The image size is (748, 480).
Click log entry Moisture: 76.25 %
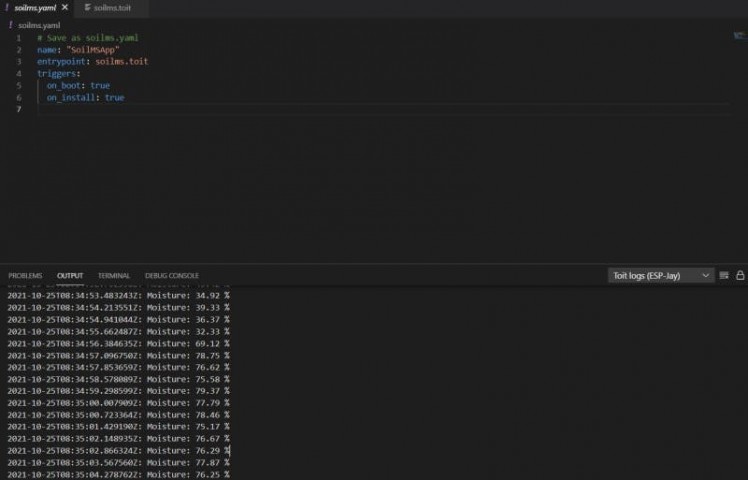118,474
